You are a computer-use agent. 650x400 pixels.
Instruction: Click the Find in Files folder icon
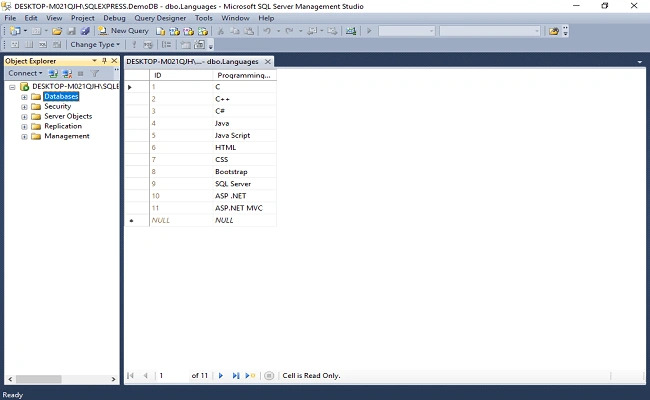coord(553,31)
